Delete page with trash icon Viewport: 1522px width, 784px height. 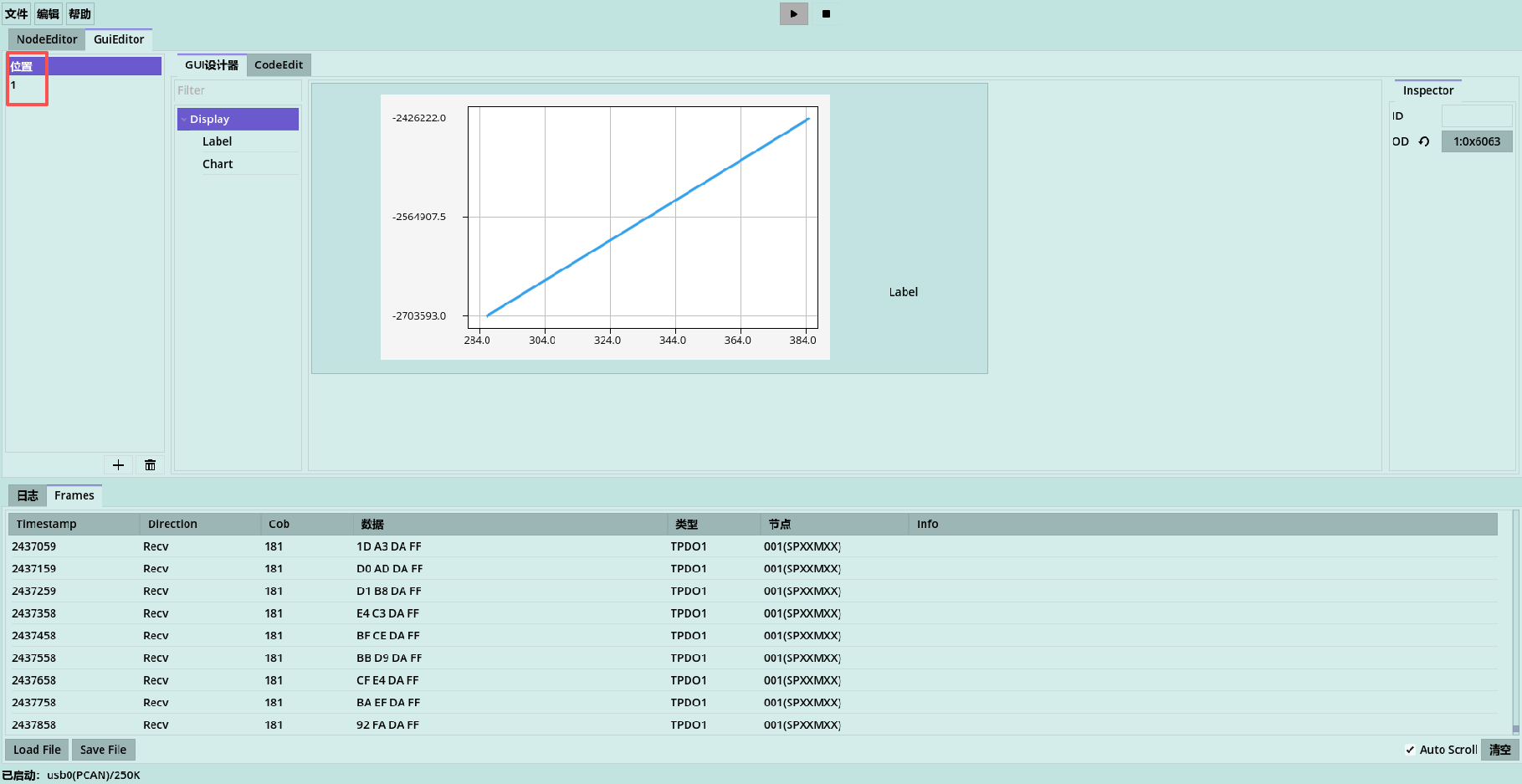point(150,465)
